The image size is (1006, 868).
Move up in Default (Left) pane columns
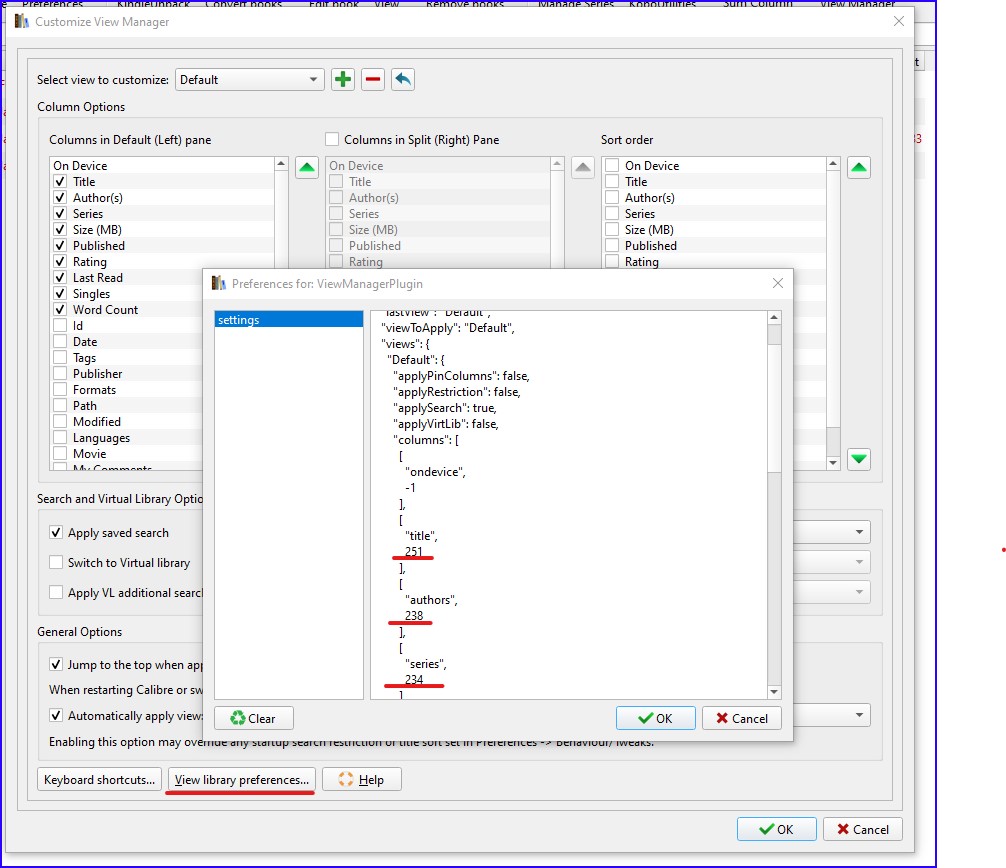point(307,167)
